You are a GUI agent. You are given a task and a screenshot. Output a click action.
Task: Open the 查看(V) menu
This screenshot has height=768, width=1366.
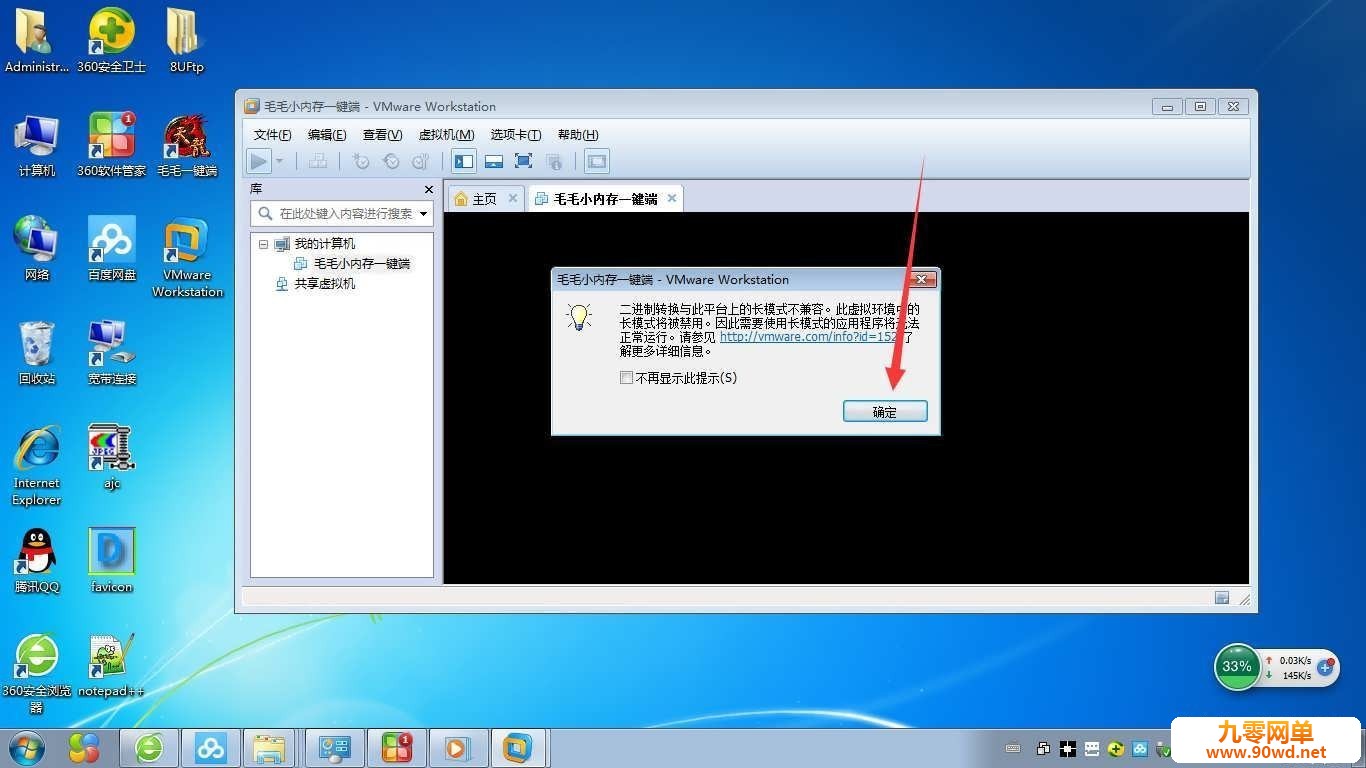(x=382, y=135)
